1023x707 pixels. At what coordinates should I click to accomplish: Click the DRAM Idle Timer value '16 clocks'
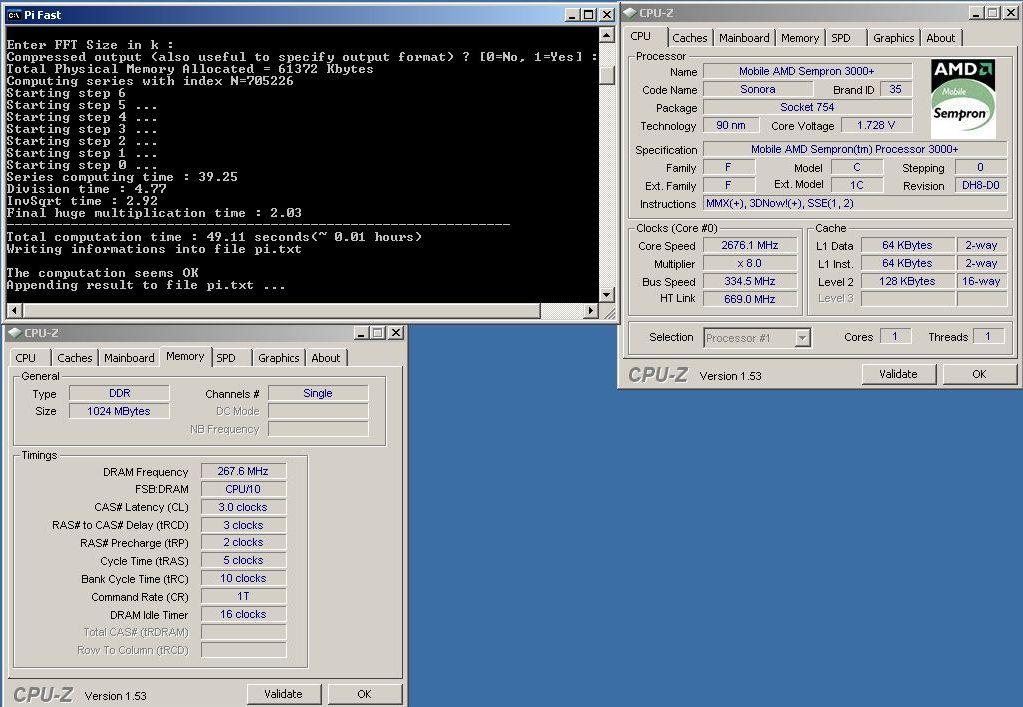[x=243, y=614]
